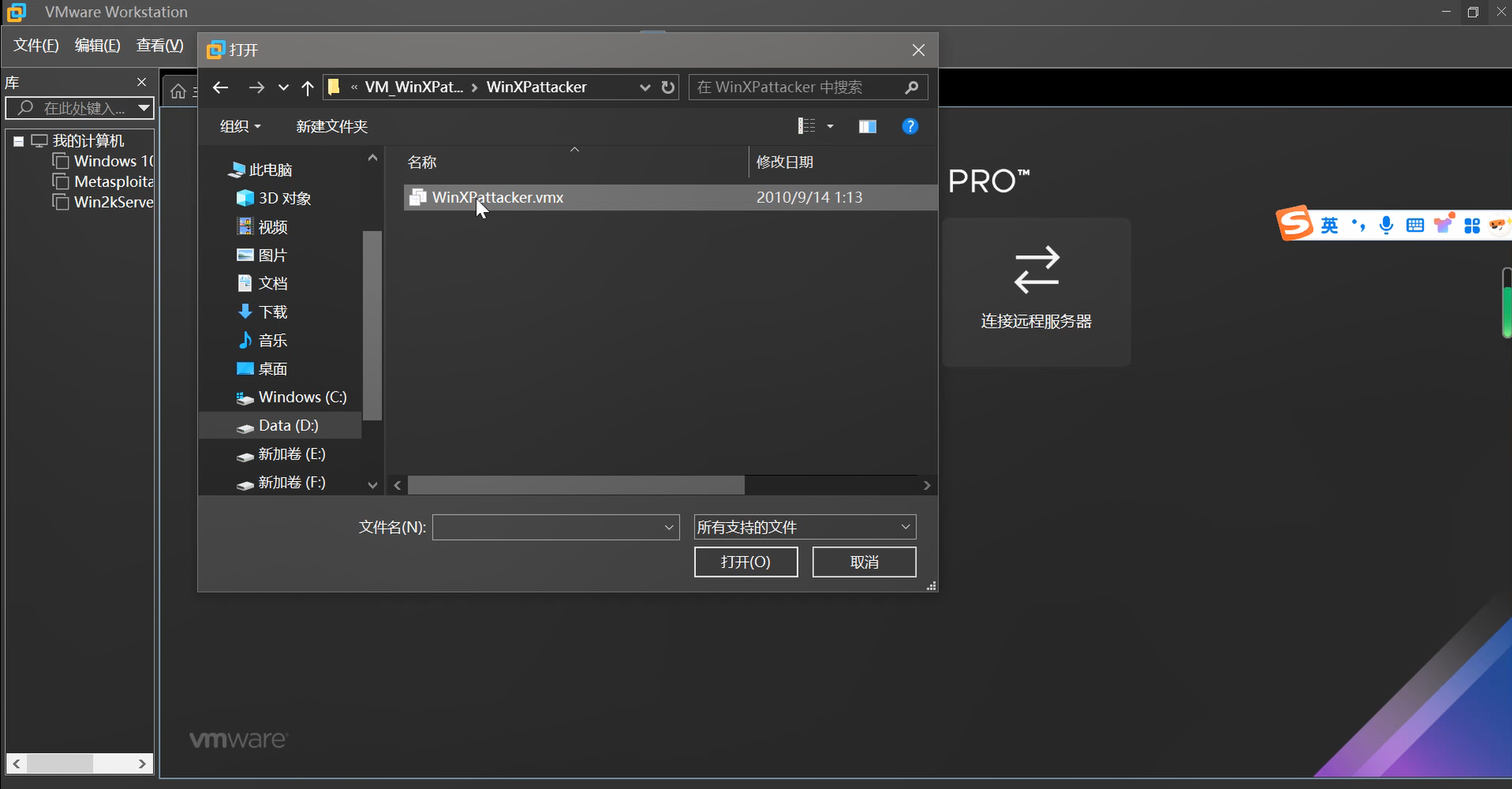Collapse the 我的计算机 tree node
Image resolution: width=1512 pixels, height=789 pixels.
[18, 141]
